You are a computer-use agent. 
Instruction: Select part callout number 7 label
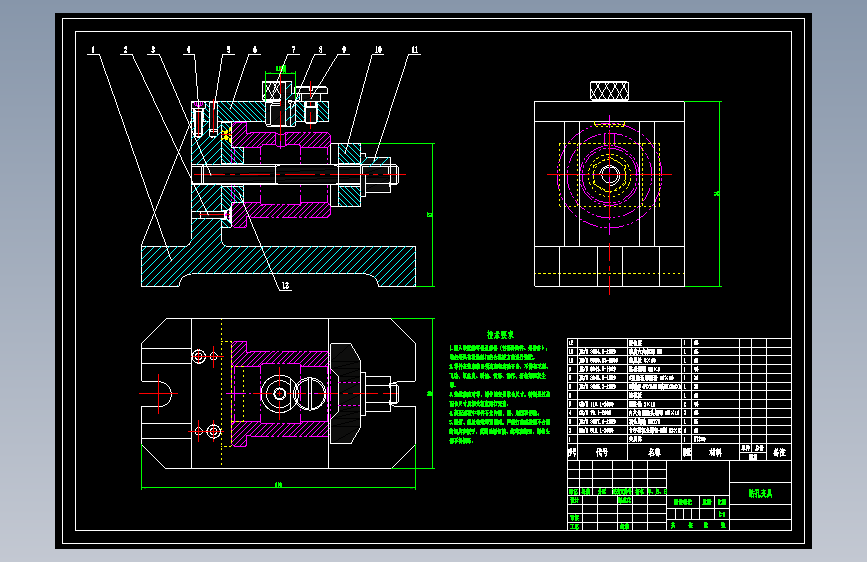293,50
